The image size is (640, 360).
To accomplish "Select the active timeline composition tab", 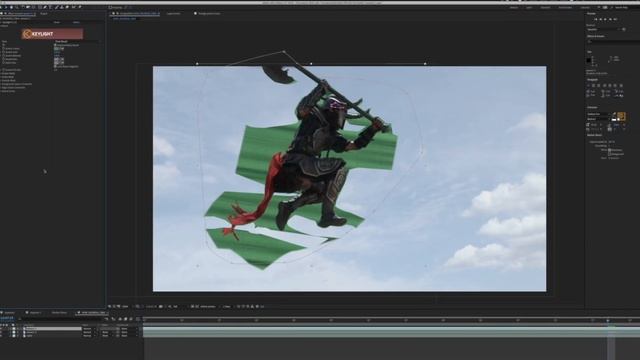I will point(91,313).
